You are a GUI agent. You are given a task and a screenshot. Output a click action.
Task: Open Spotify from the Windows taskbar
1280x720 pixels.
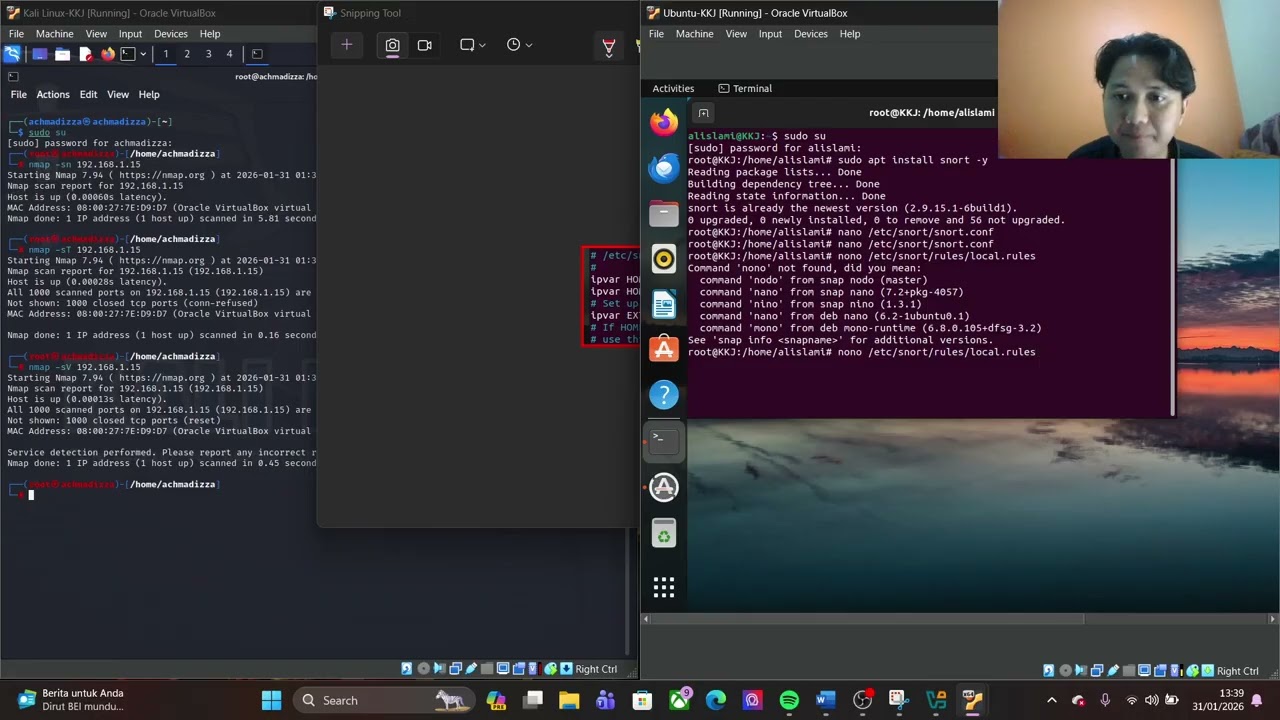click(789, 700)
